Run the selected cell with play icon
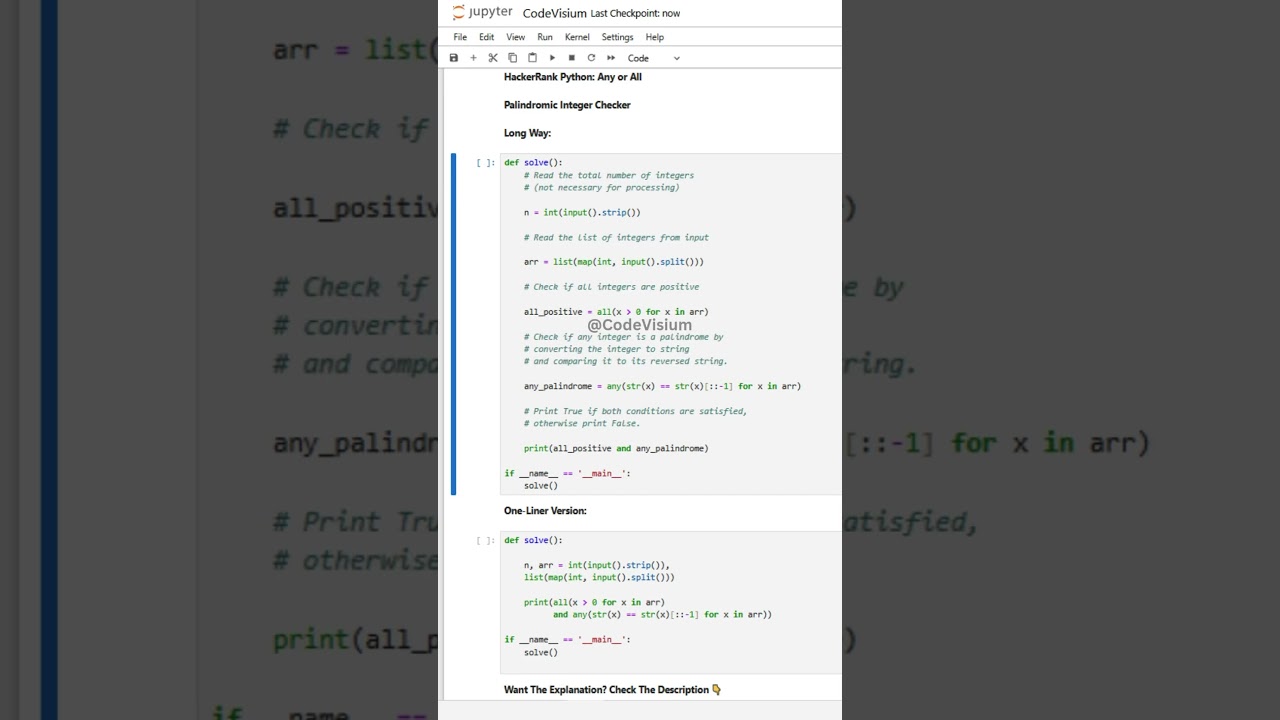Viewport: 1280px width, 720px height. click(552, 58)
